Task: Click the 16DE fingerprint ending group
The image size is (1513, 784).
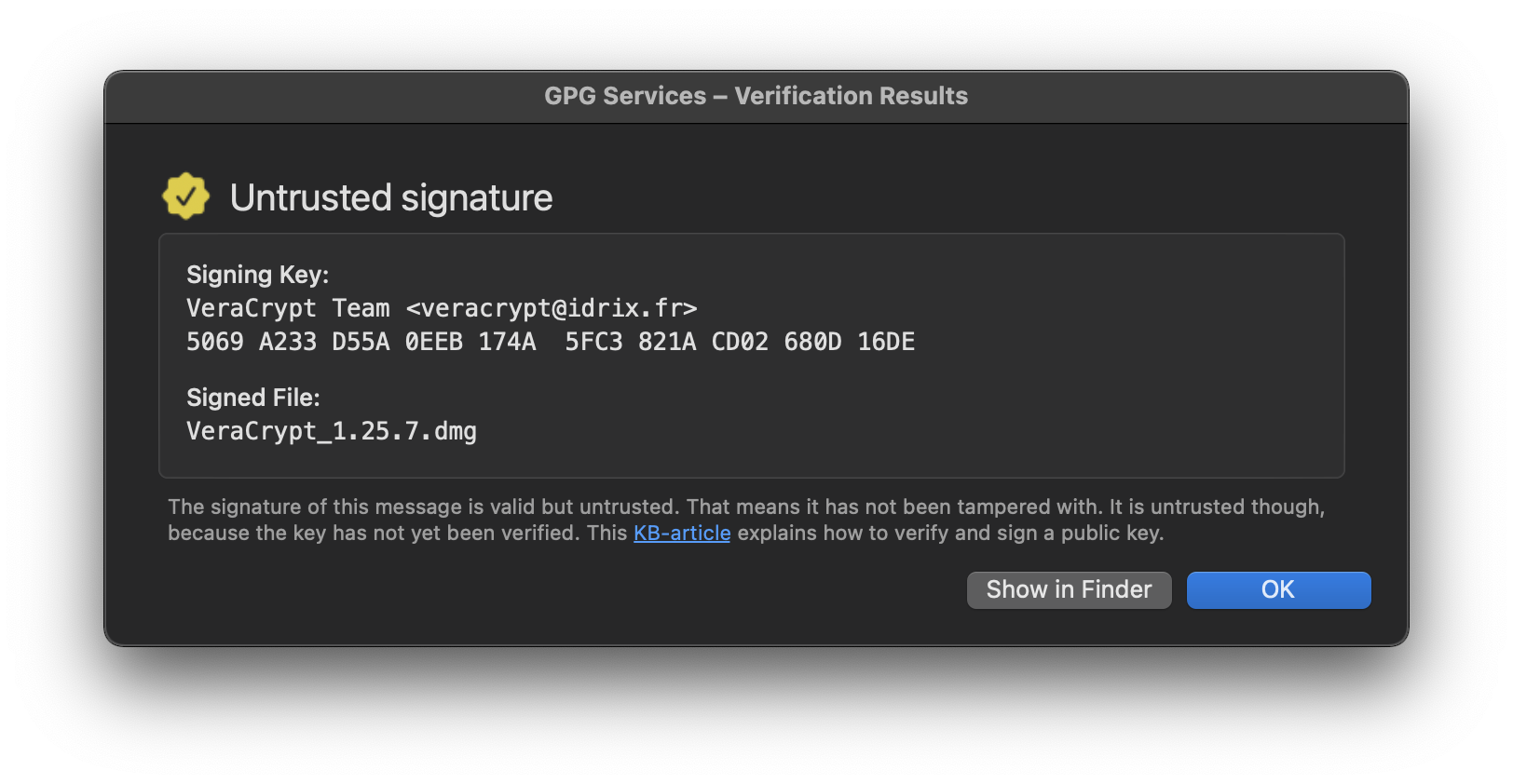Action: pos(886,342)
